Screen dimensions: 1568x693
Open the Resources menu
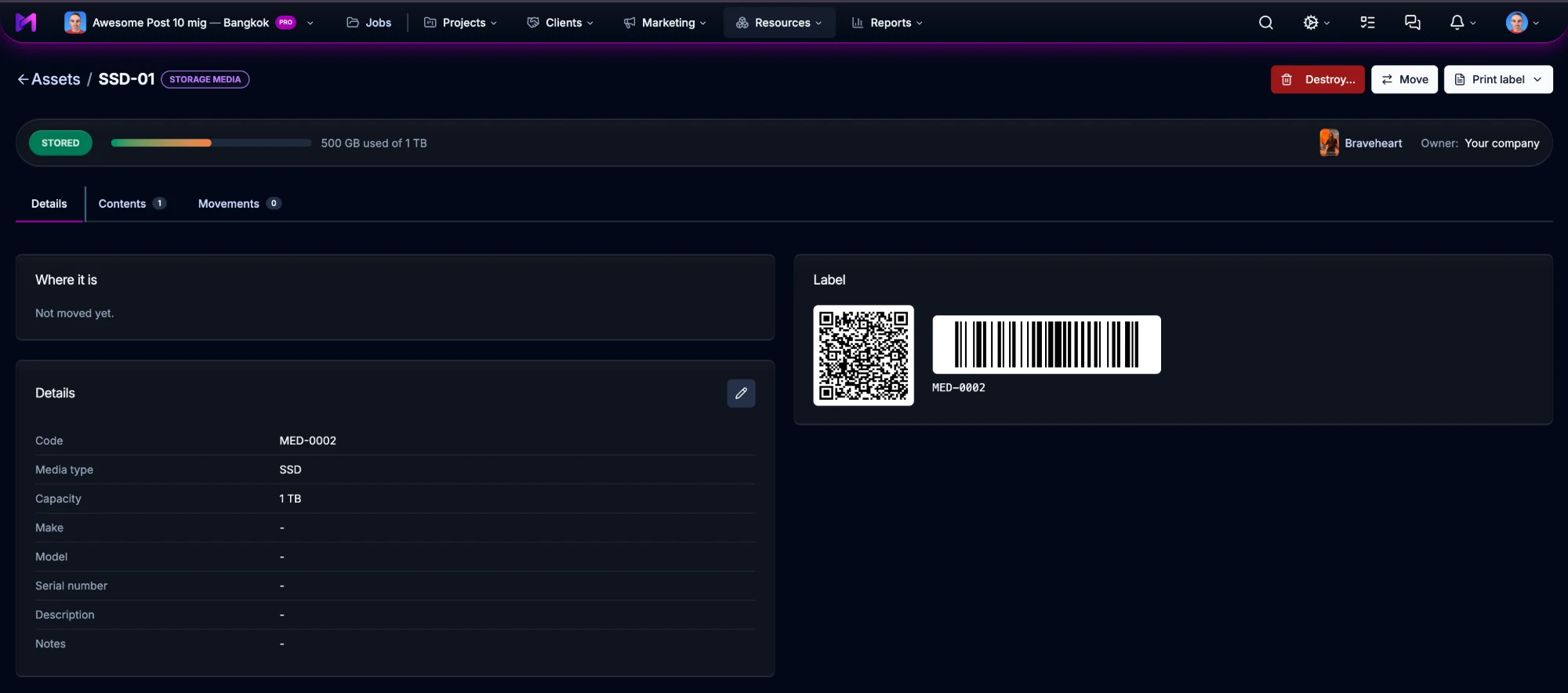779,23
